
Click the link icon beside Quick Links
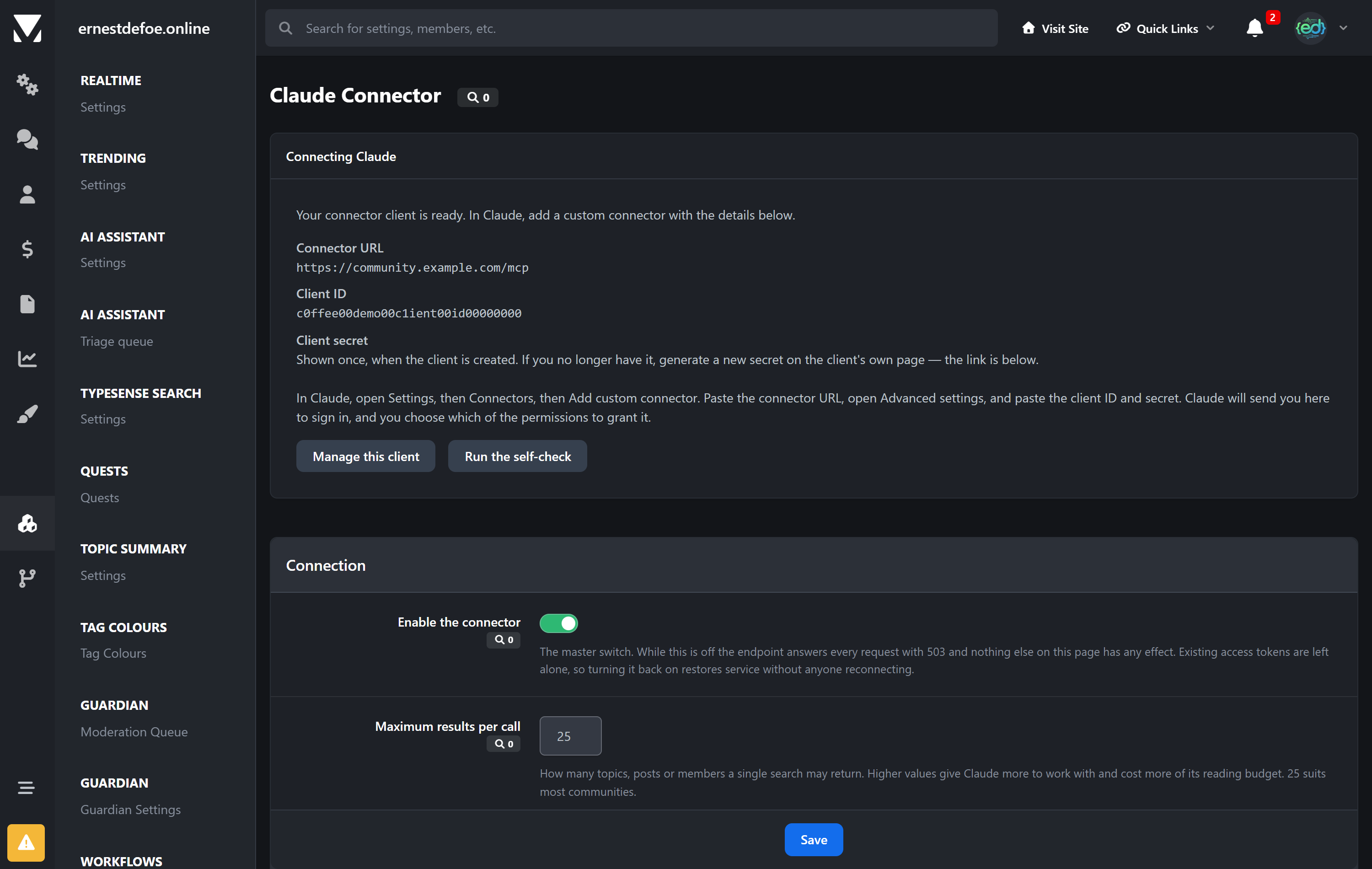point(1123,28)
